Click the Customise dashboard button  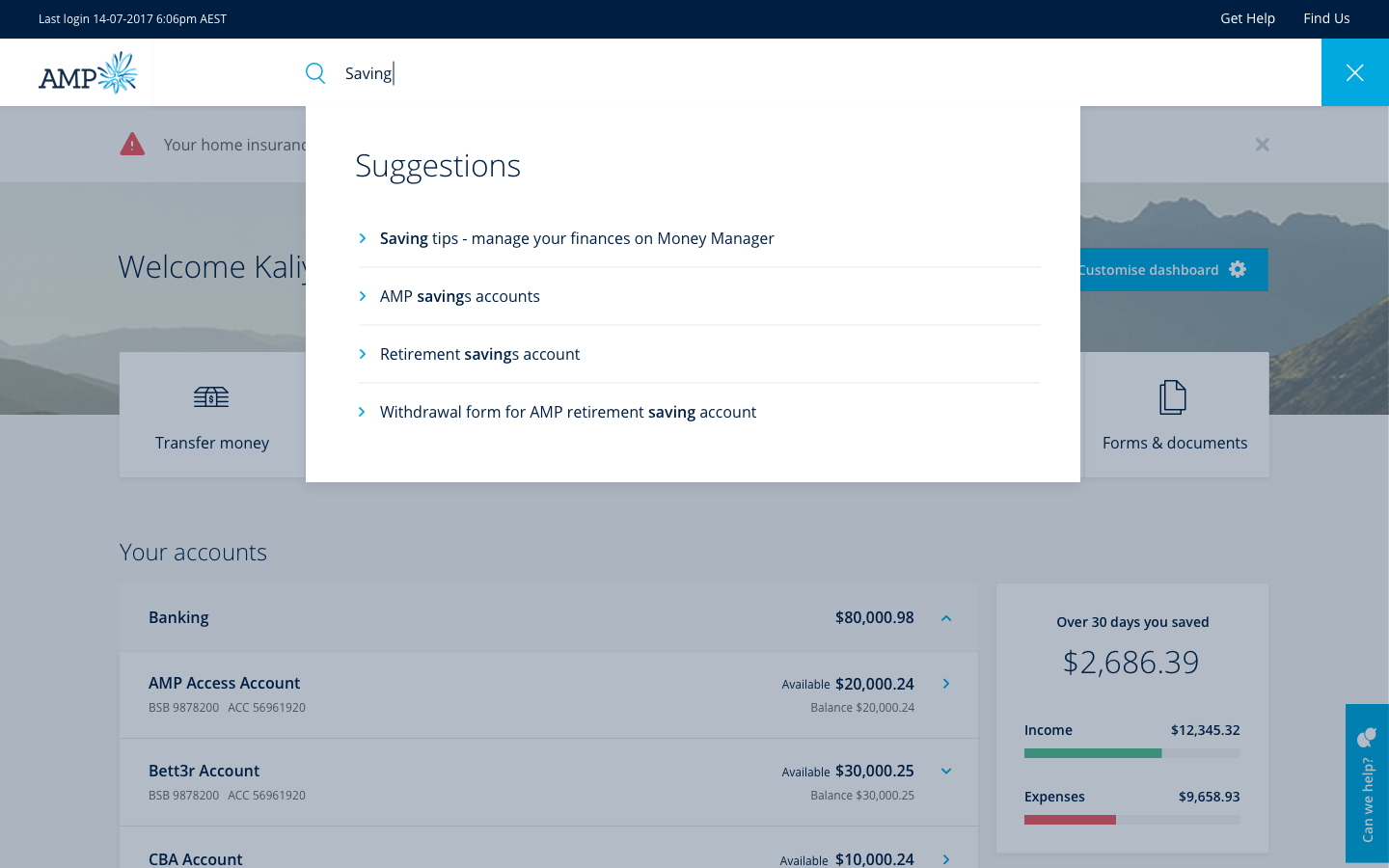1174,270
